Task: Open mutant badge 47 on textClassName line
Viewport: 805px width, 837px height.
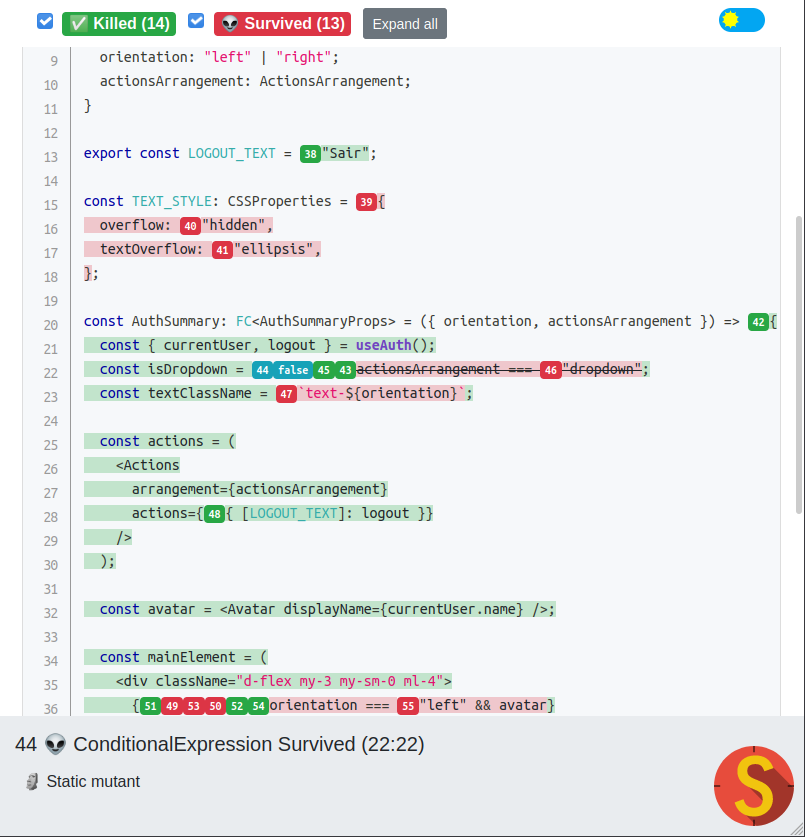Action: point(286,394)
